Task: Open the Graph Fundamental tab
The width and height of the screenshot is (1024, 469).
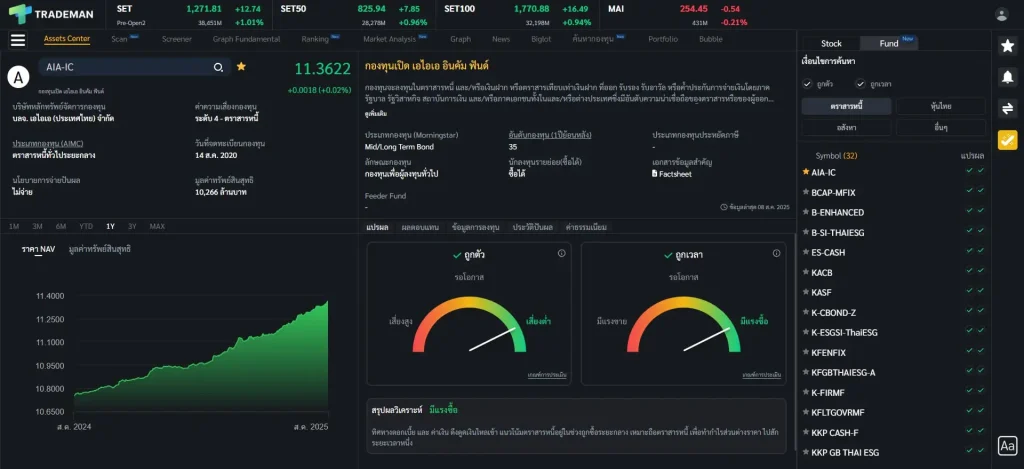Action: pos(246,39)
